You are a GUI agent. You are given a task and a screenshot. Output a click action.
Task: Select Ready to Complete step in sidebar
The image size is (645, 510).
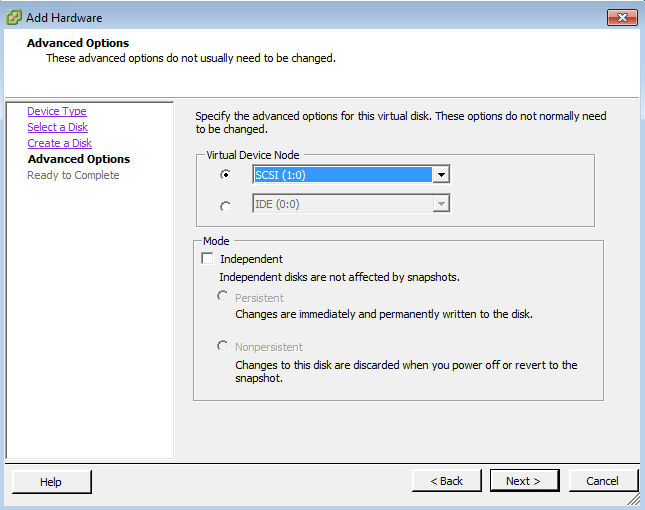tap(73, 175)
